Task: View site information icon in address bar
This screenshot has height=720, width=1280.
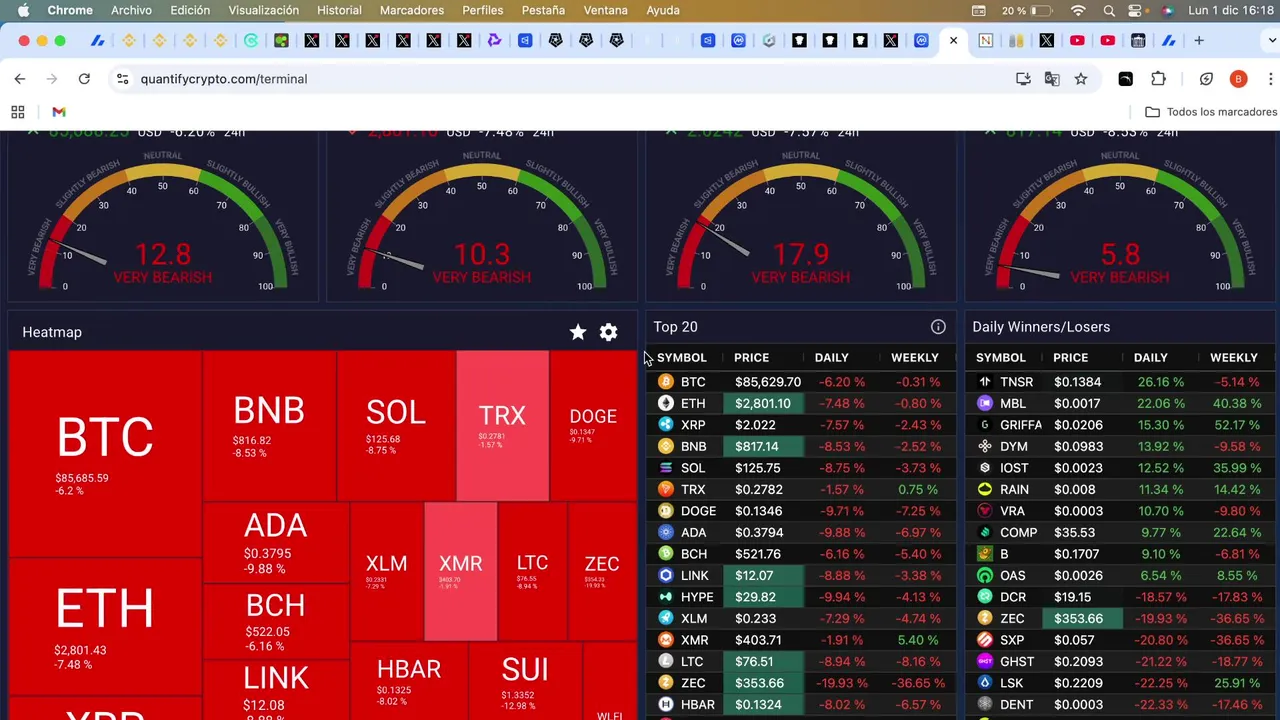Action: [122, 79]
